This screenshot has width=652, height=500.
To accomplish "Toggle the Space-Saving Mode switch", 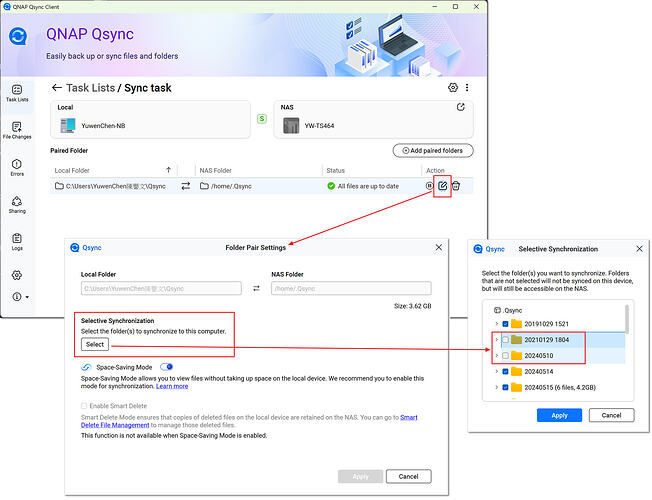I will click(x=166, y=367).
